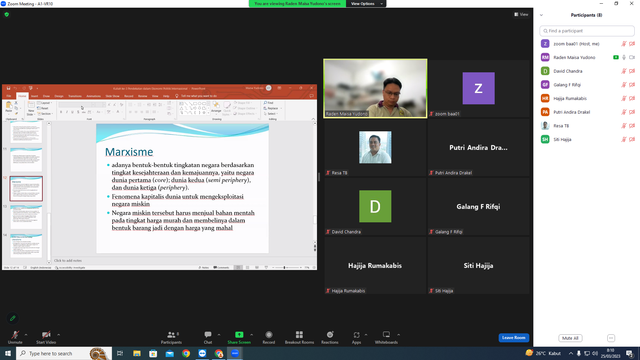Open the Participants panel icon
This screenshot has height=360, width=640.
[171, 335]
